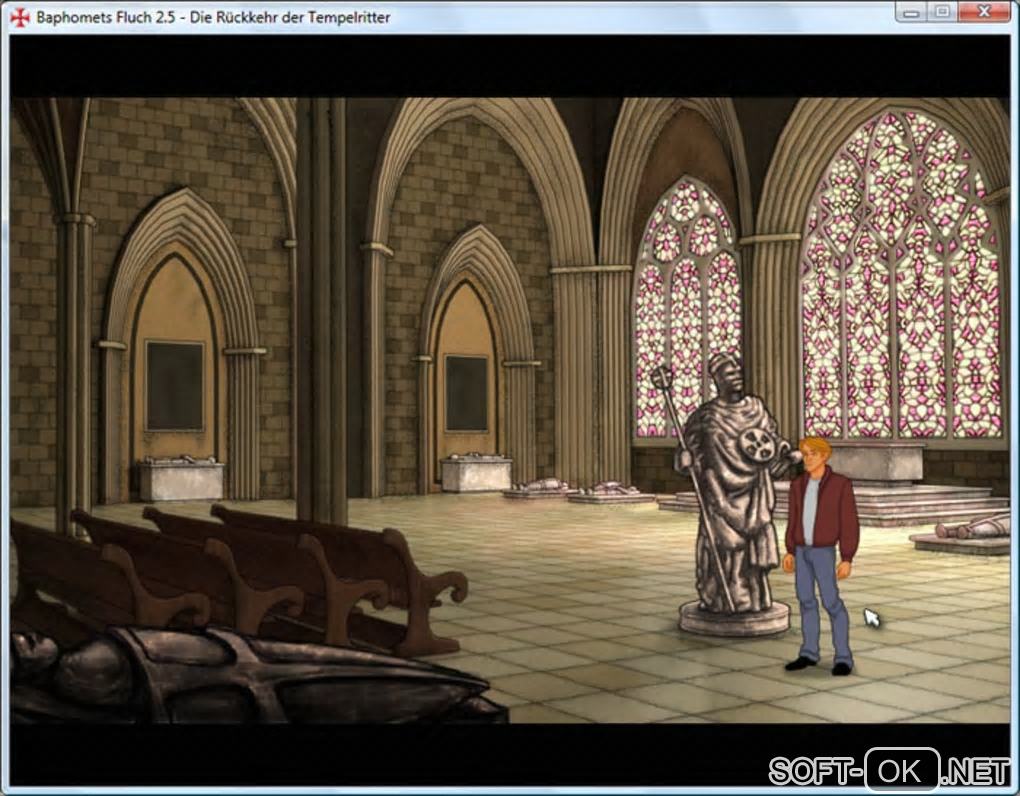Inspect the large stained glass window
The width and height of the screenshot is (1020, 796).
click(x=900, y=276)
